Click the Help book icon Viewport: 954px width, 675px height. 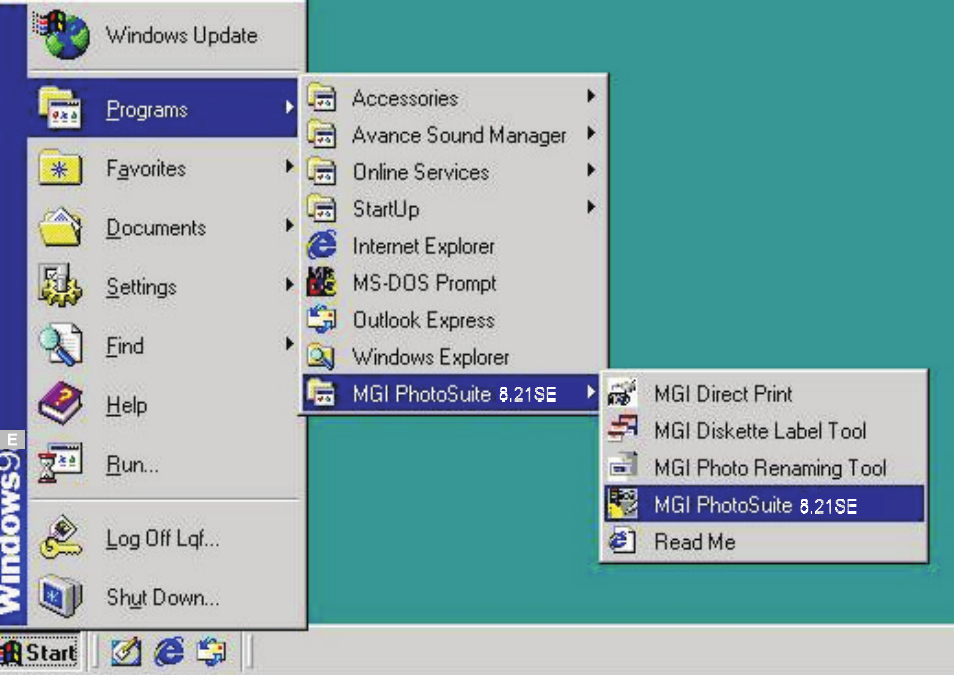[x=60, y=403]
